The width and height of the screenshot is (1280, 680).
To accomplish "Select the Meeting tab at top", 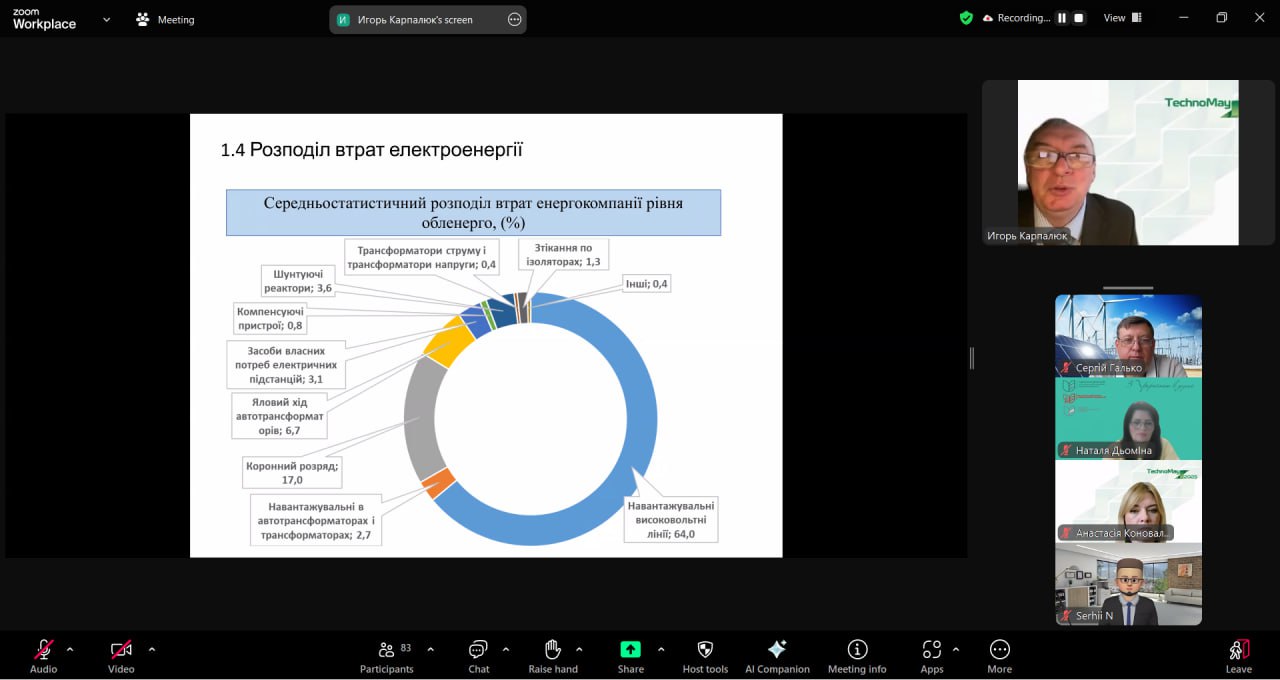I will click(x=166, y=19).
